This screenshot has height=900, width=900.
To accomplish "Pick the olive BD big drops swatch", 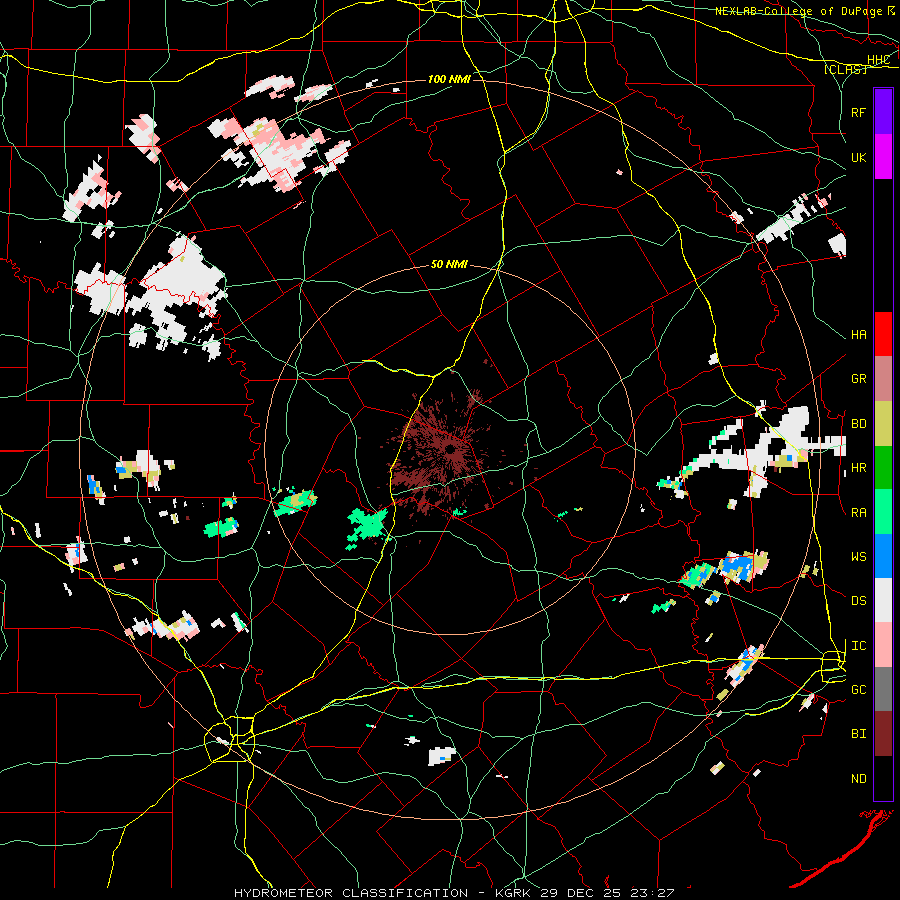I will coord(883,423).
